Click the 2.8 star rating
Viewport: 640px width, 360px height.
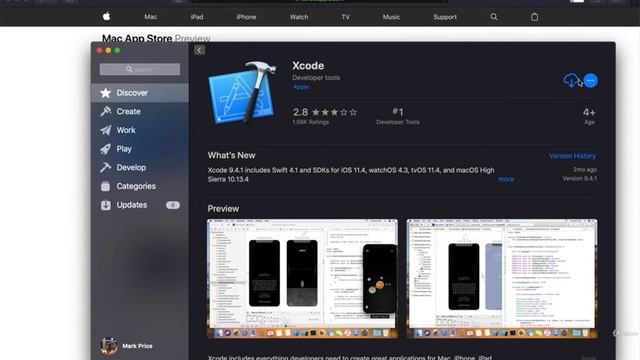point(325,112)
